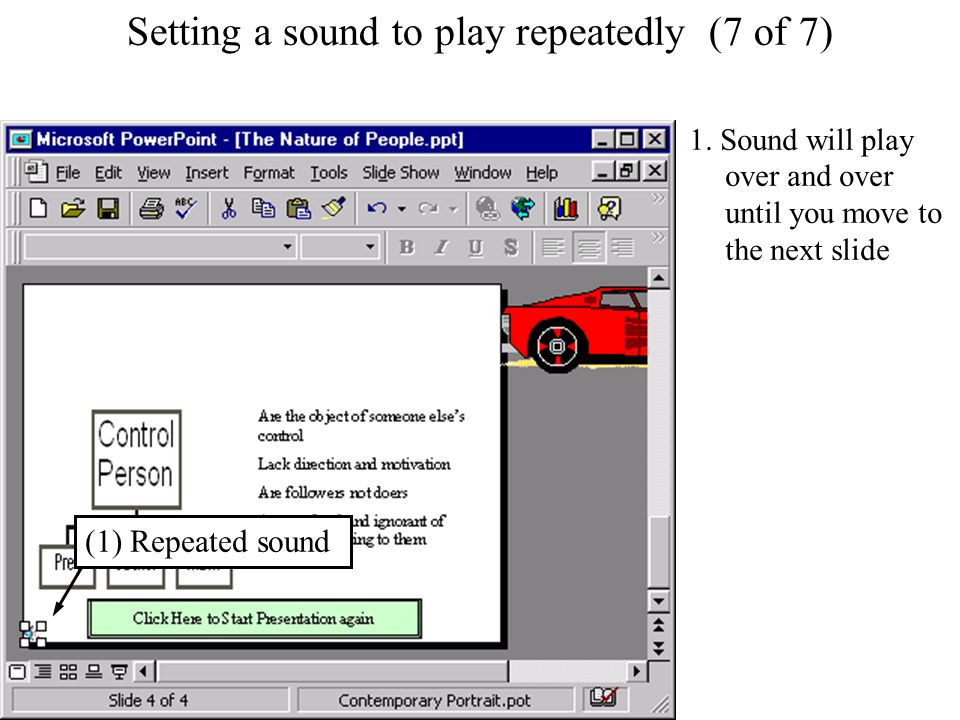This screenshot has width=960, height=720.
Task: Click the PowerPoint title bar application icon
Action: (x=21, y=140)
